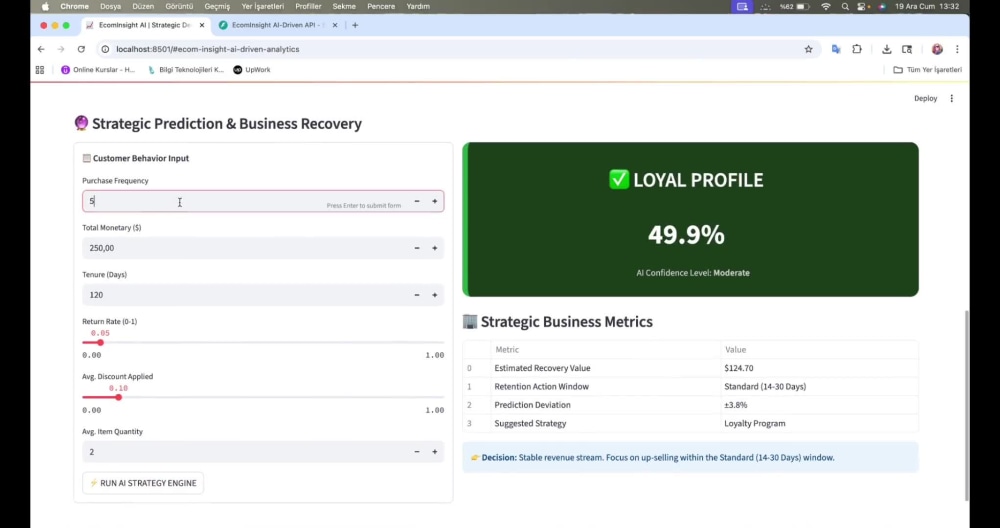Click the browser back arrow

coord(41,49)
